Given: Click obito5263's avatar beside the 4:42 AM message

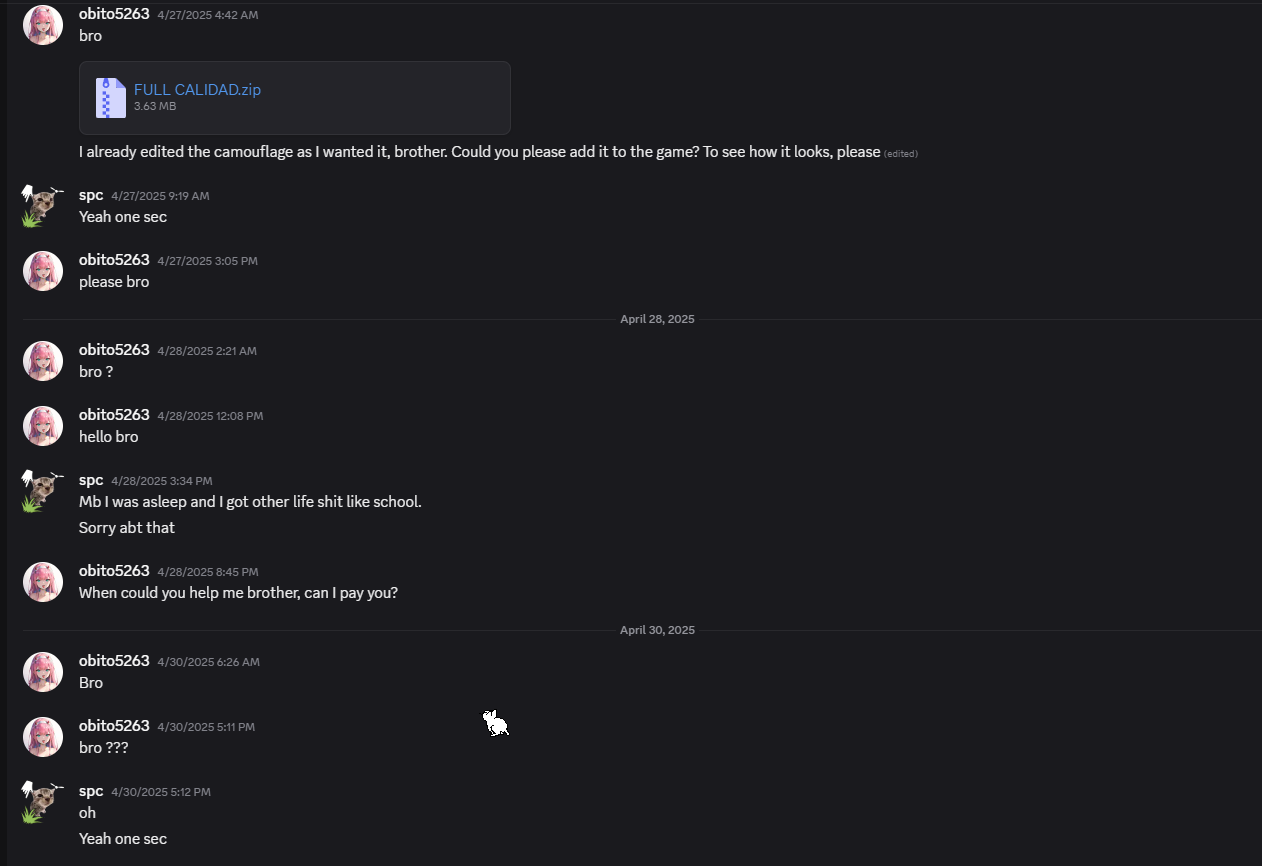Looking at the screenshot, I should point(43,25).
